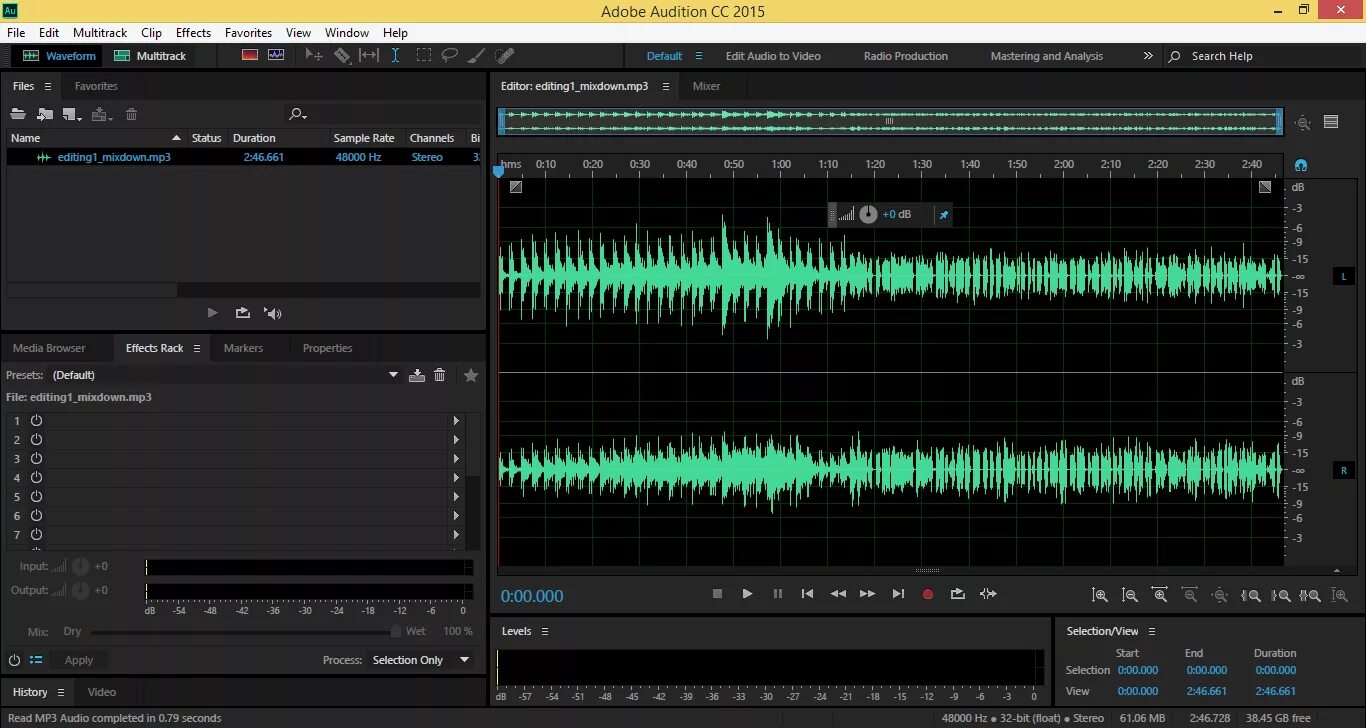
Task: Save effects preset with the download icon
Action: (417, 375)
